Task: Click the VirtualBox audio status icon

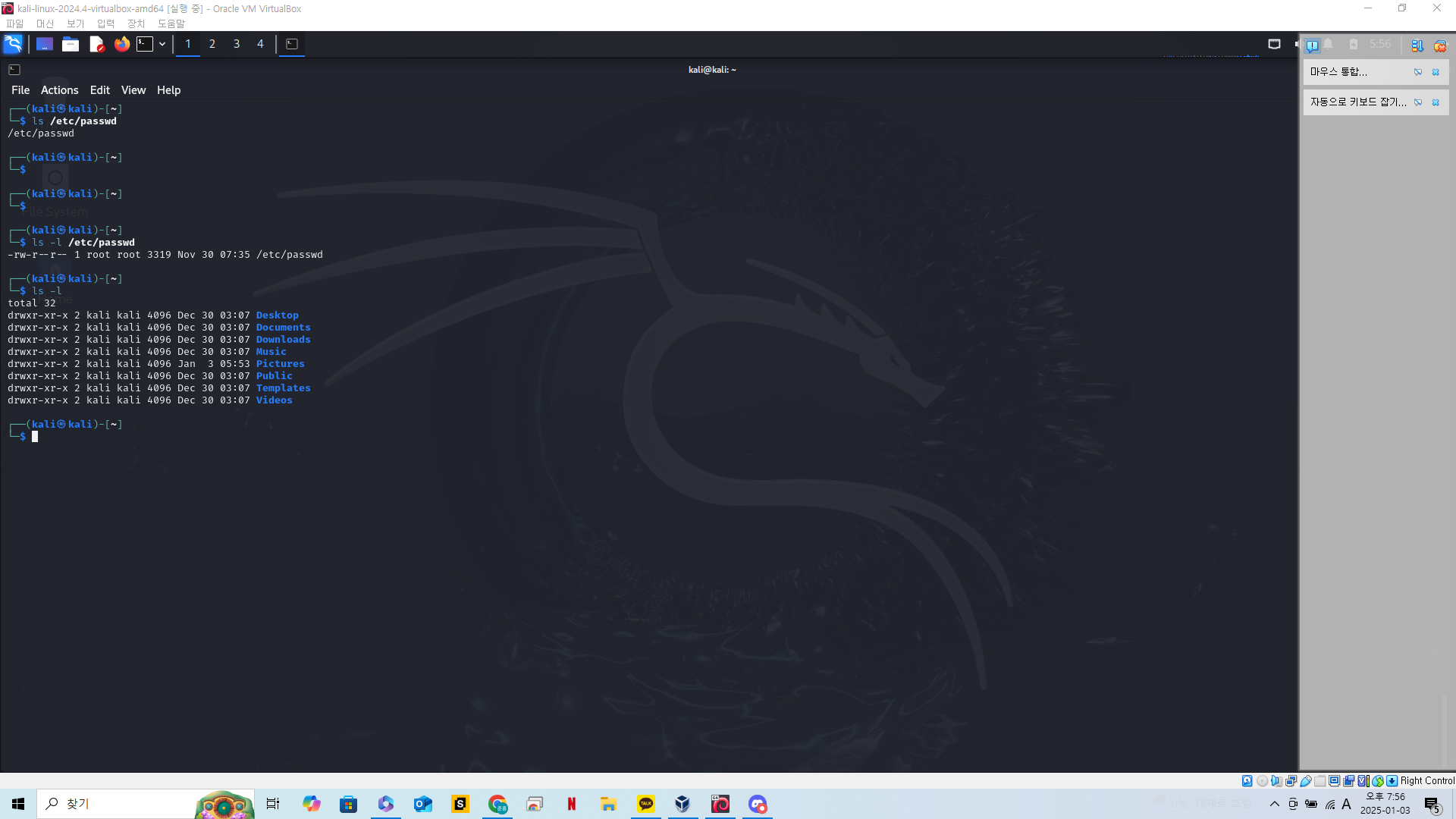Action: [1276, 780]
